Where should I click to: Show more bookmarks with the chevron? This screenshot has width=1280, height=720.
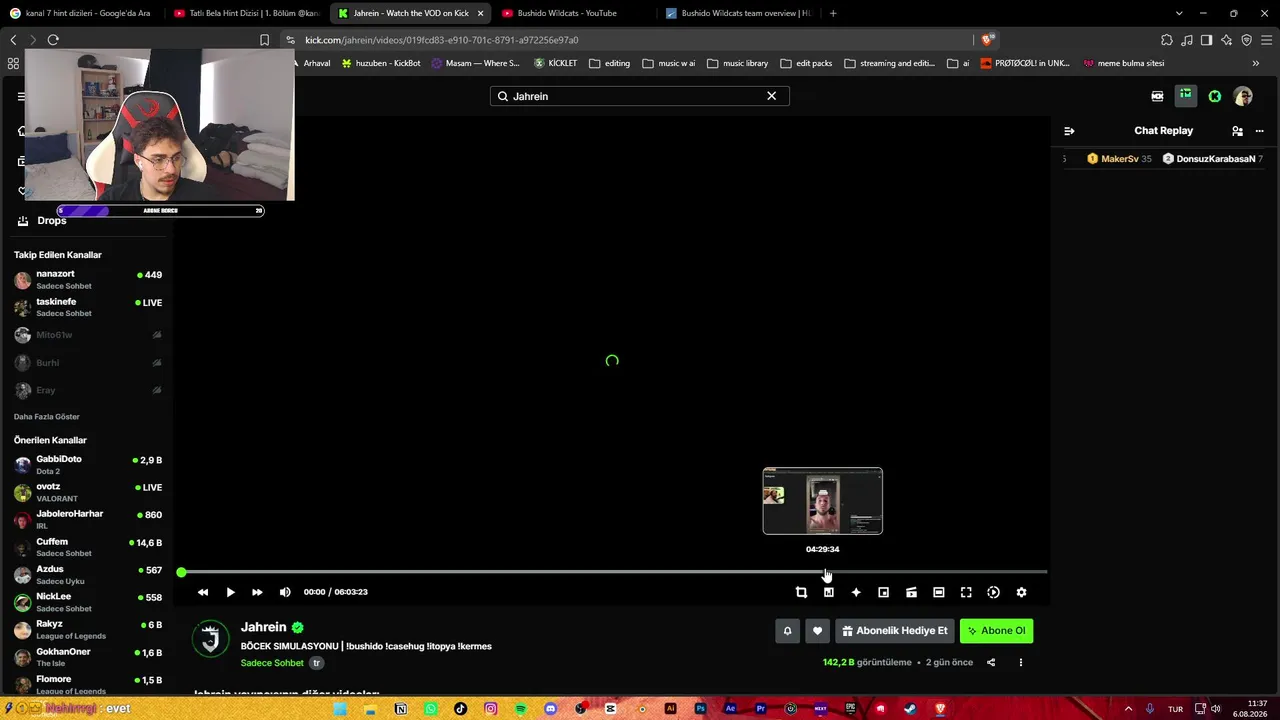click(1255, 63)
